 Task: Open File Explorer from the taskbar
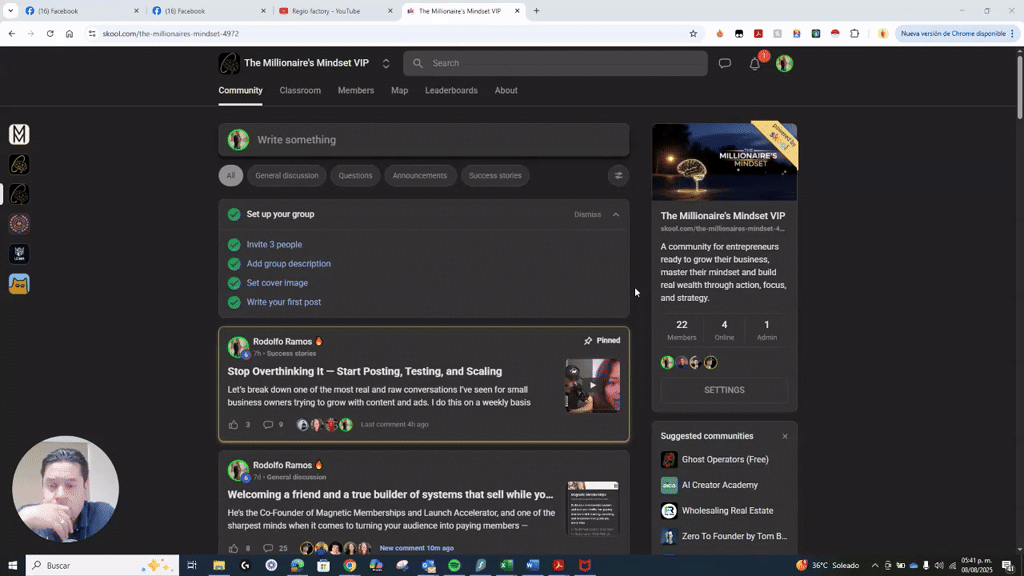pyautogui.click(x=219, y=566)
